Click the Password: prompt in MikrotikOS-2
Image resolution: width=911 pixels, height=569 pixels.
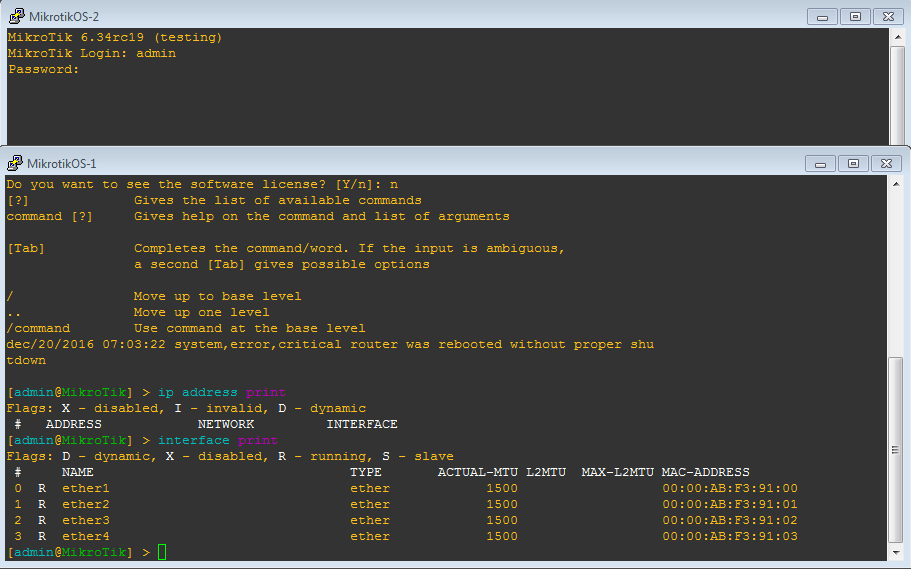[x=43, y=69]
